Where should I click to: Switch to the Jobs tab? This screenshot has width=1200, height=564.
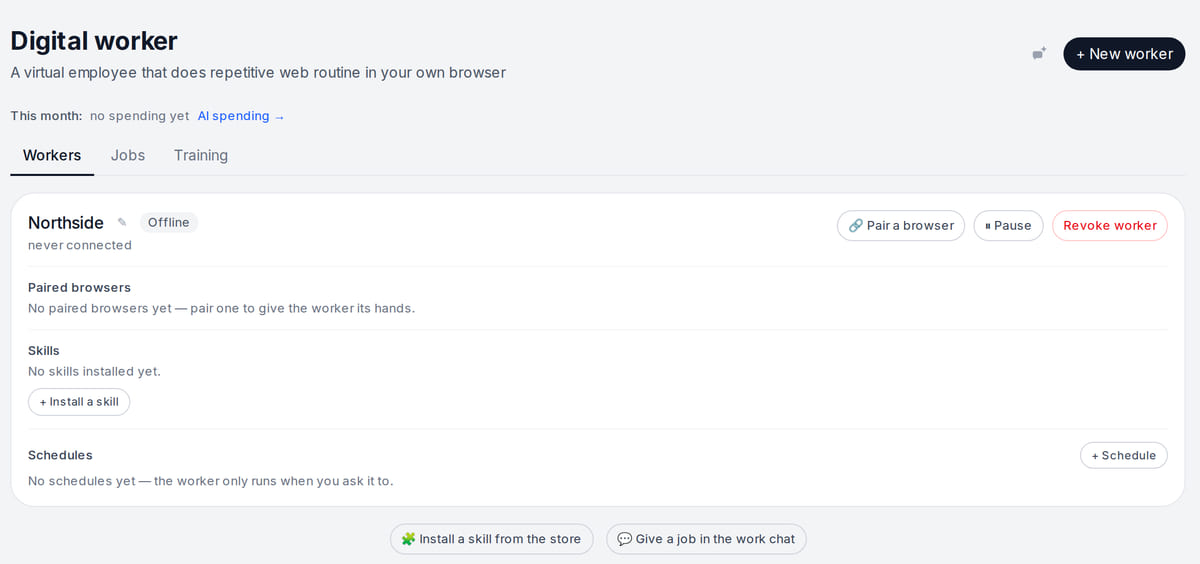pos(128,155)
